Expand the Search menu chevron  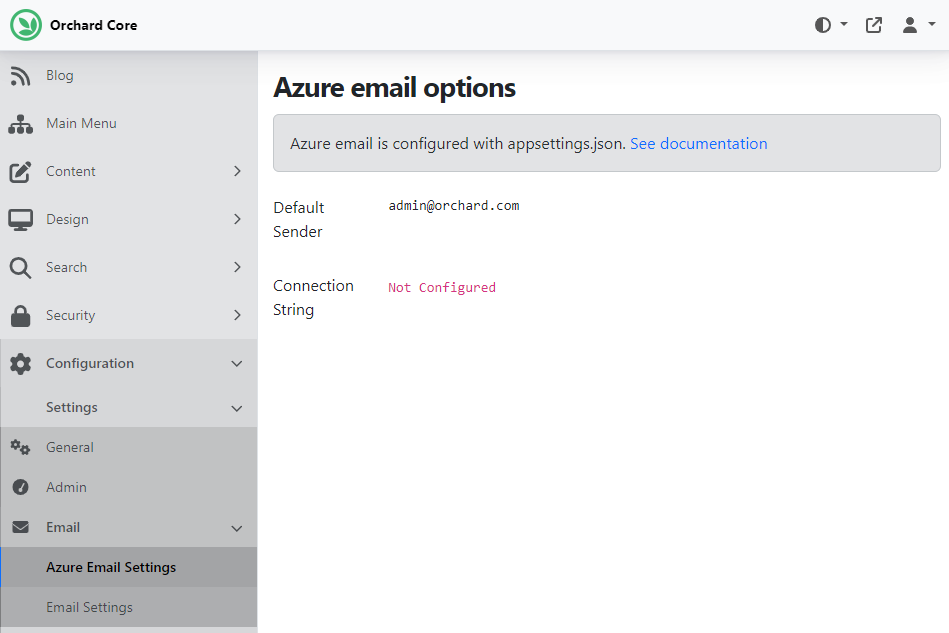237,267
